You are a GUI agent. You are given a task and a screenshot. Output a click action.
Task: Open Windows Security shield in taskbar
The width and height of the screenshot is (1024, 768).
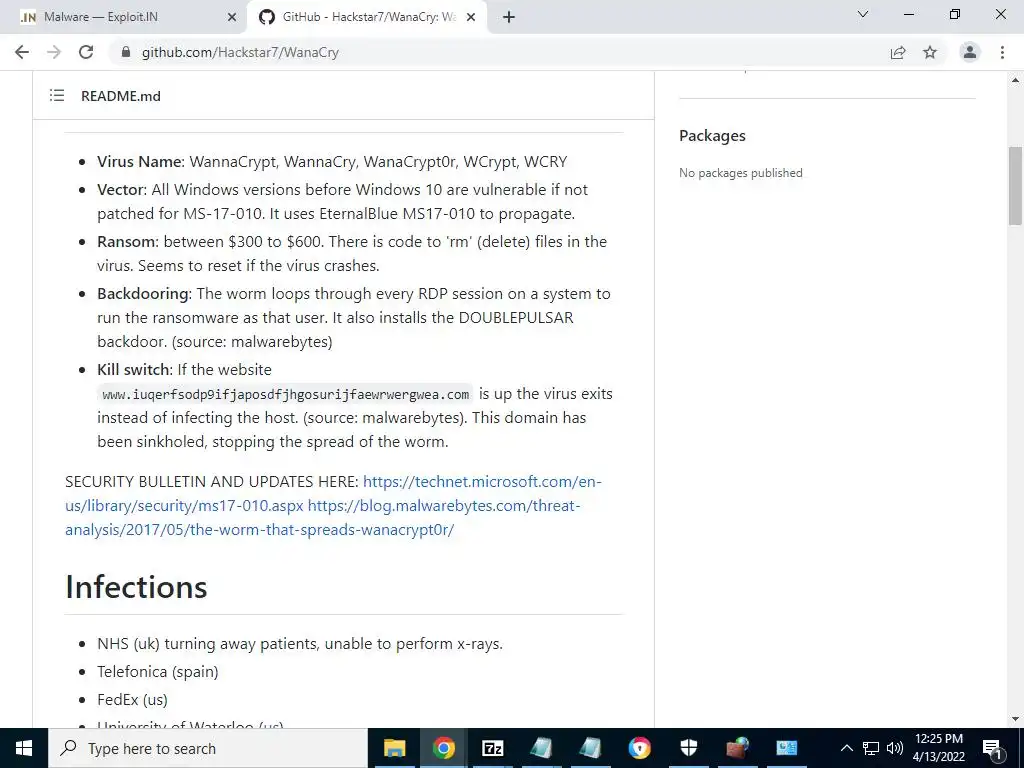point(689,748)
